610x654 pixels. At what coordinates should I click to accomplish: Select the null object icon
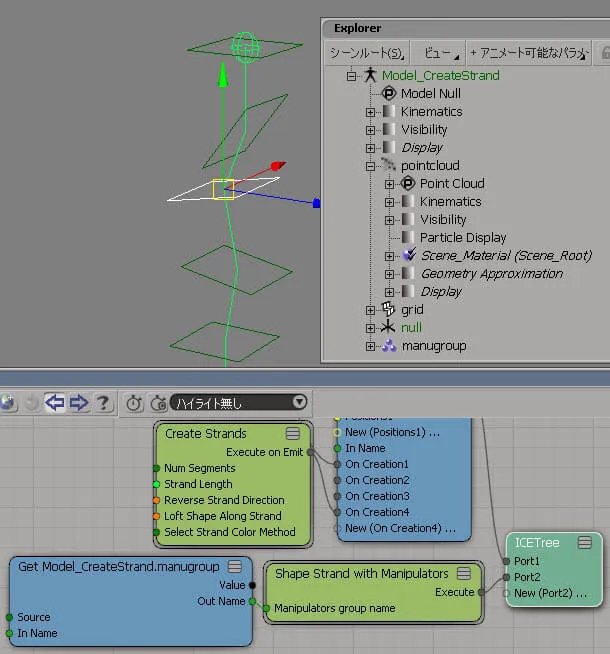388,327
